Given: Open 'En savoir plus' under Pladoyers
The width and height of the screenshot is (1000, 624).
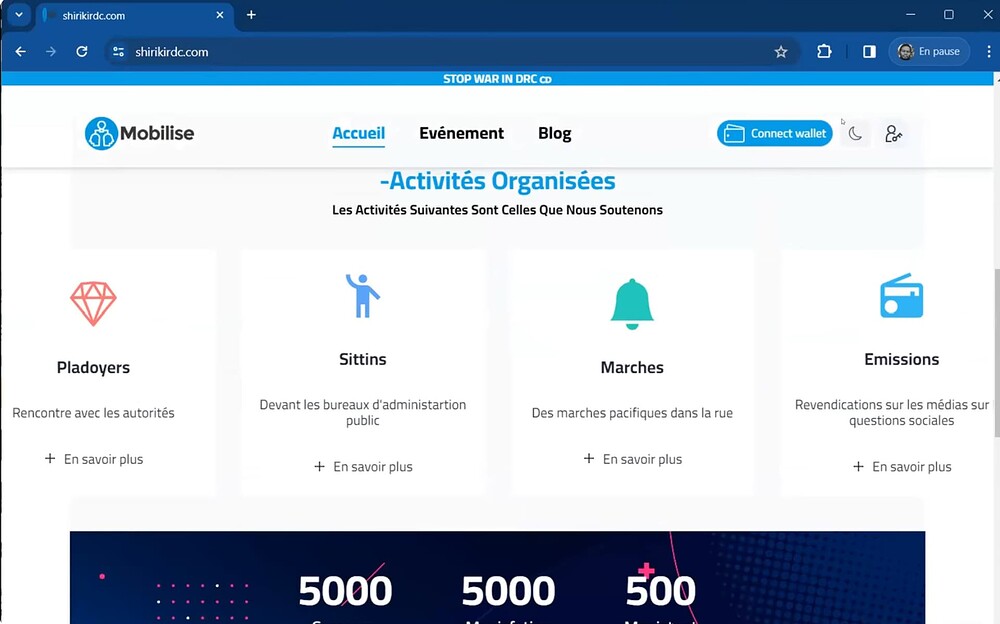Looking at the screenshot, I should click(x=94, y=459).
